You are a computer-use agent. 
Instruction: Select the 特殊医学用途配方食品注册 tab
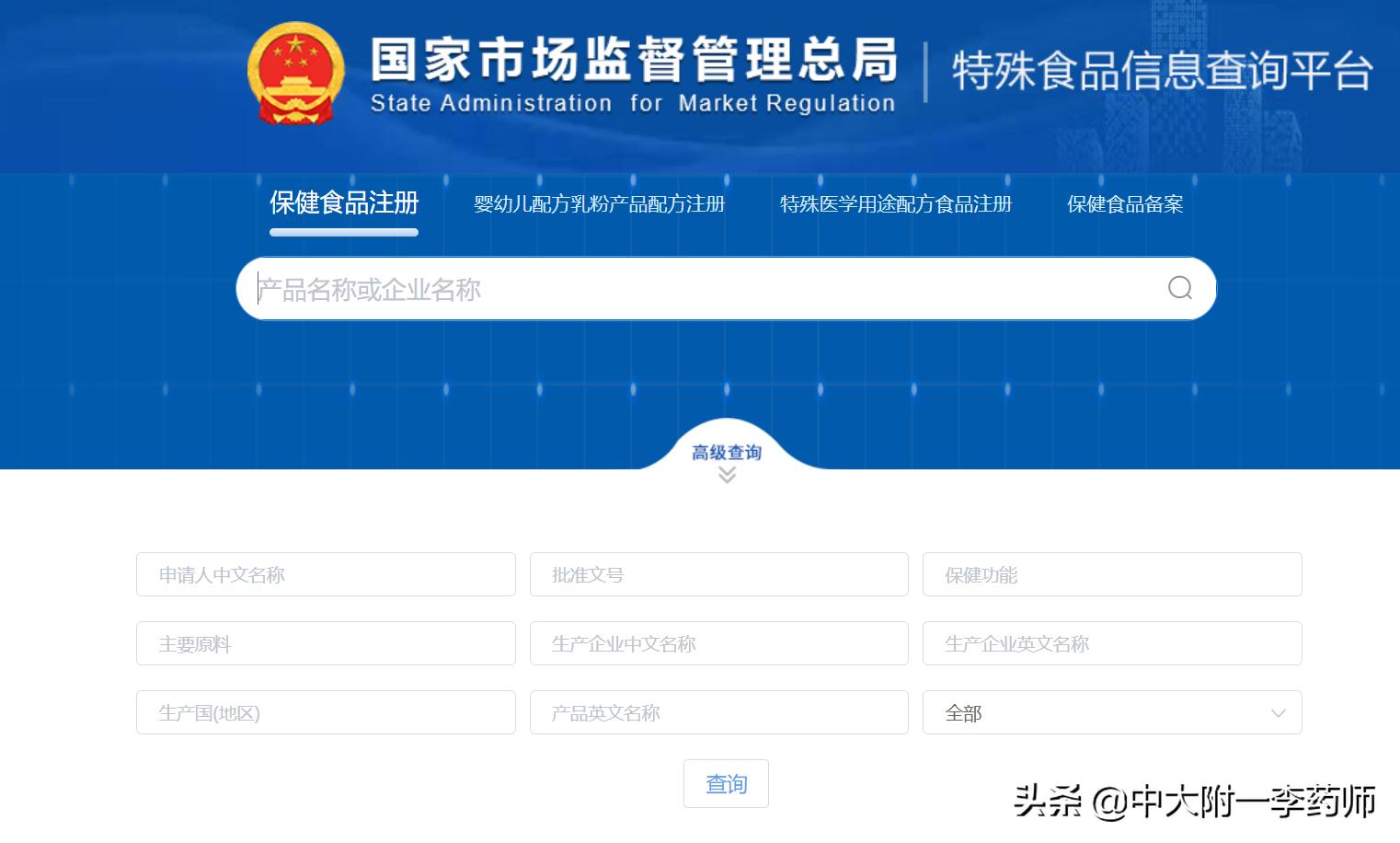tap(895, 203)
